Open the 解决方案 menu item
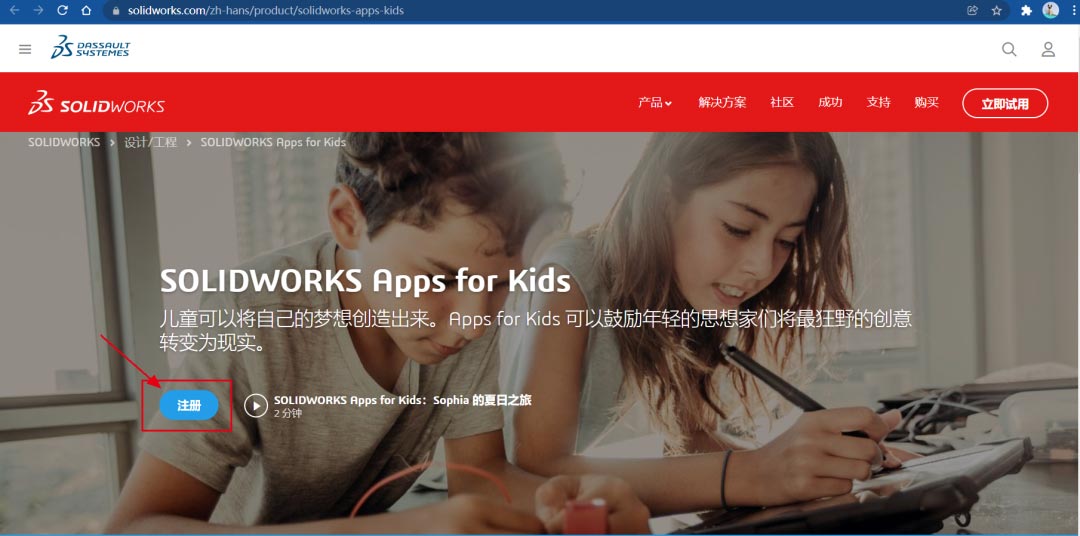1080x536 pixels. (722, 103)
